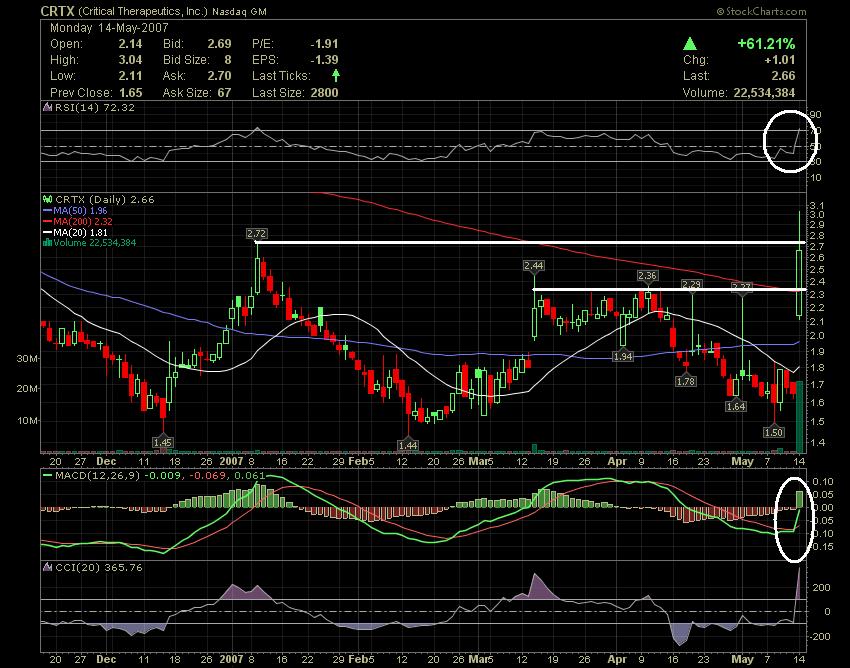Click the latest green MACD histogram bar

[x=800, y=499]
